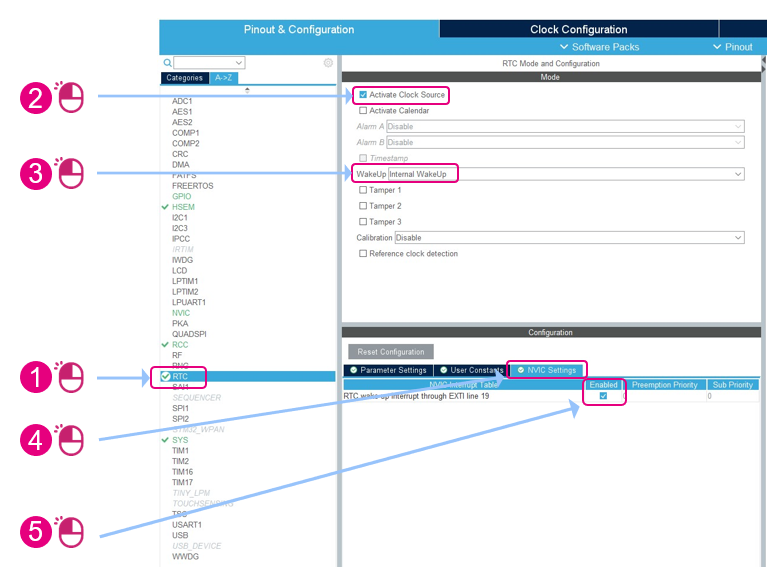Screen dimensions: 775x576
Task: Select RF in the peripheral list
Action: click(x=177, y=355)
